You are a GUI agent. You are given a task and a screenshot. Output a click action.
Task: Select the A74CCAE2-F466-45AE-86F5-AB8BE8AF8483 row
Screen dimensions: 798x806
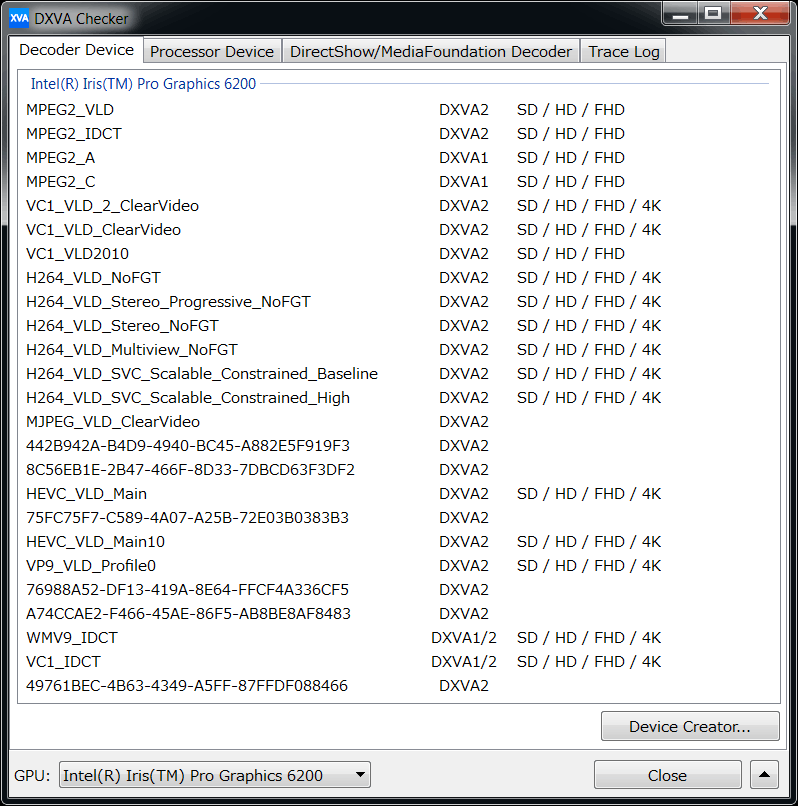pos(398,613)
